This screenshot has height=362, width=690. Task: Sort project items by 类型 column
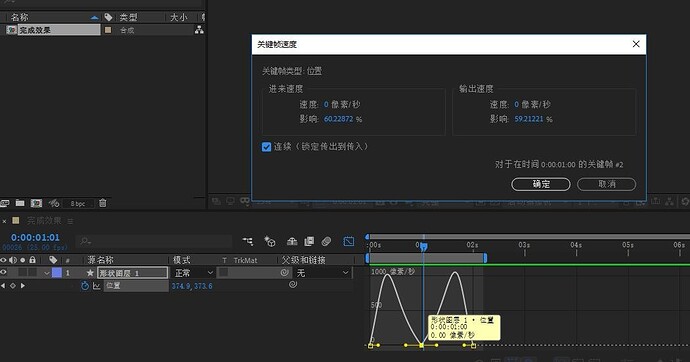point(128,17)
